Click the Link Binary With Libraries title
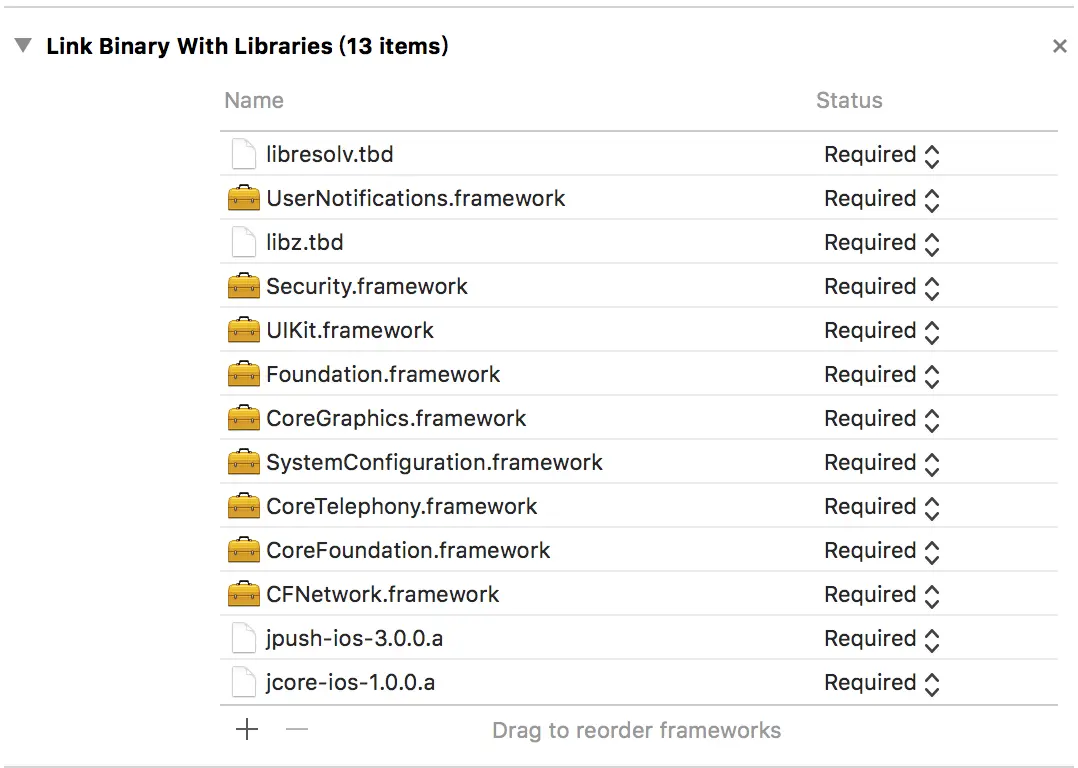Viewport: 1078px width, 768px height. tap(247, 46)
